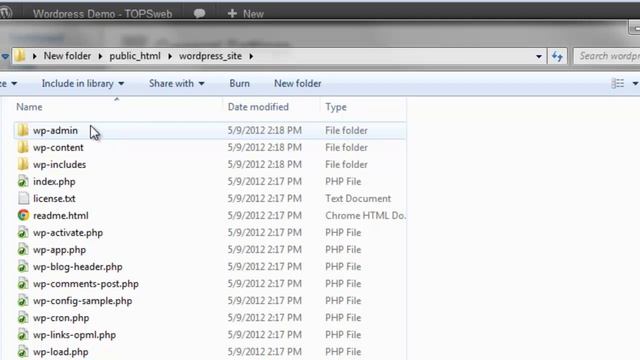Expand the address bar history dropdown
The width and height of the screenshot is (640, 360).
pyautogui.click(x=539, y=56)
